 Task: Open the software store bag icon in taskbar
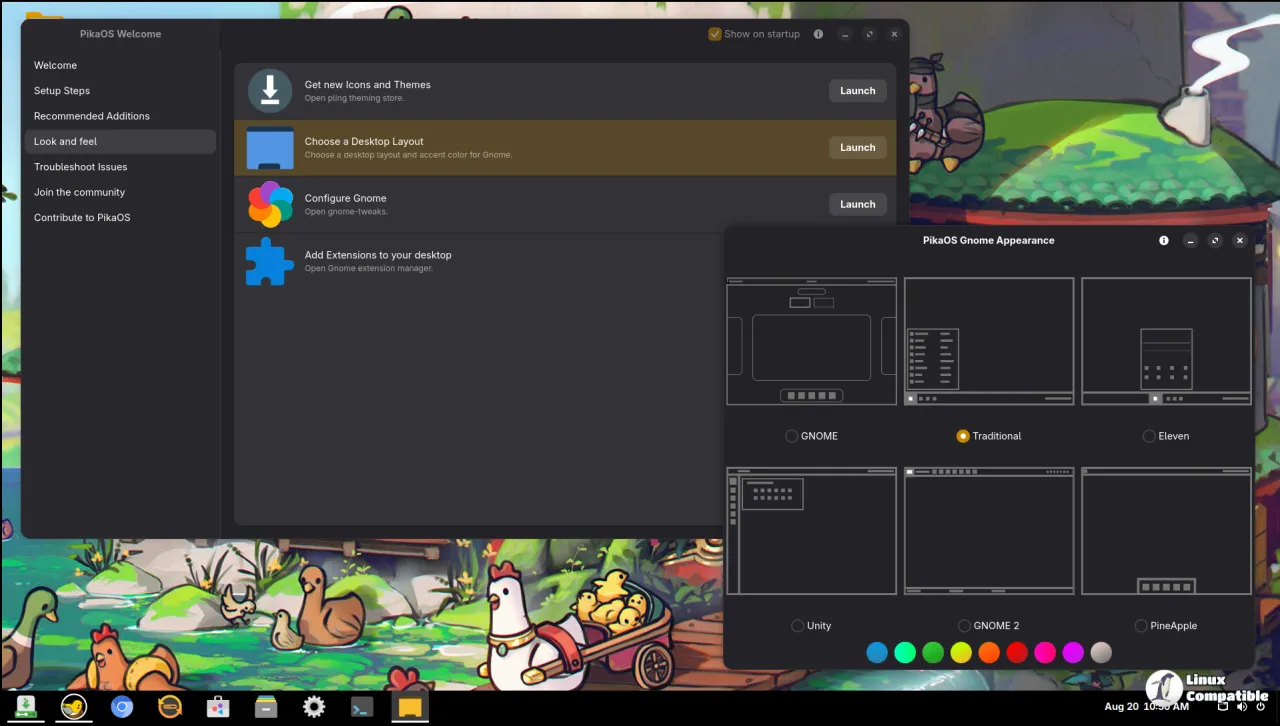[218, 707]
